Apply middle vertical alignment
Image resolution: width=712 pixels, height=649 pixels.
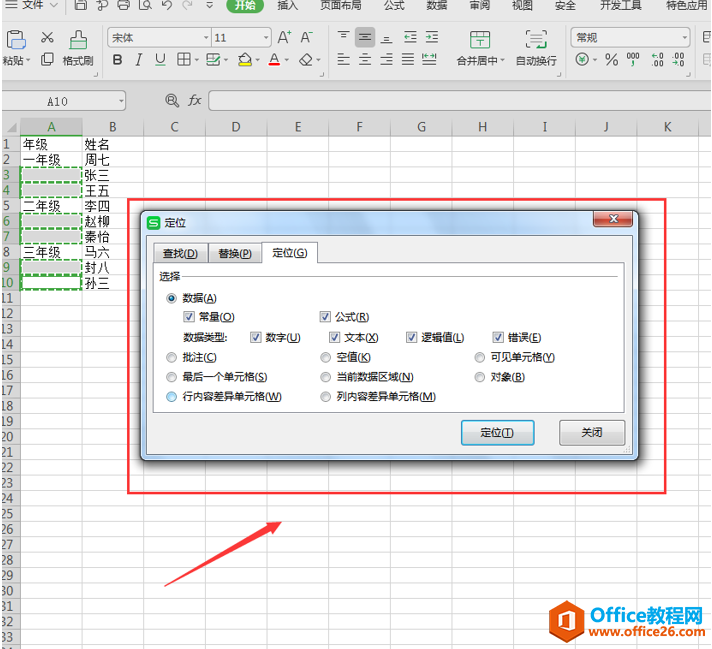(365, 37)
